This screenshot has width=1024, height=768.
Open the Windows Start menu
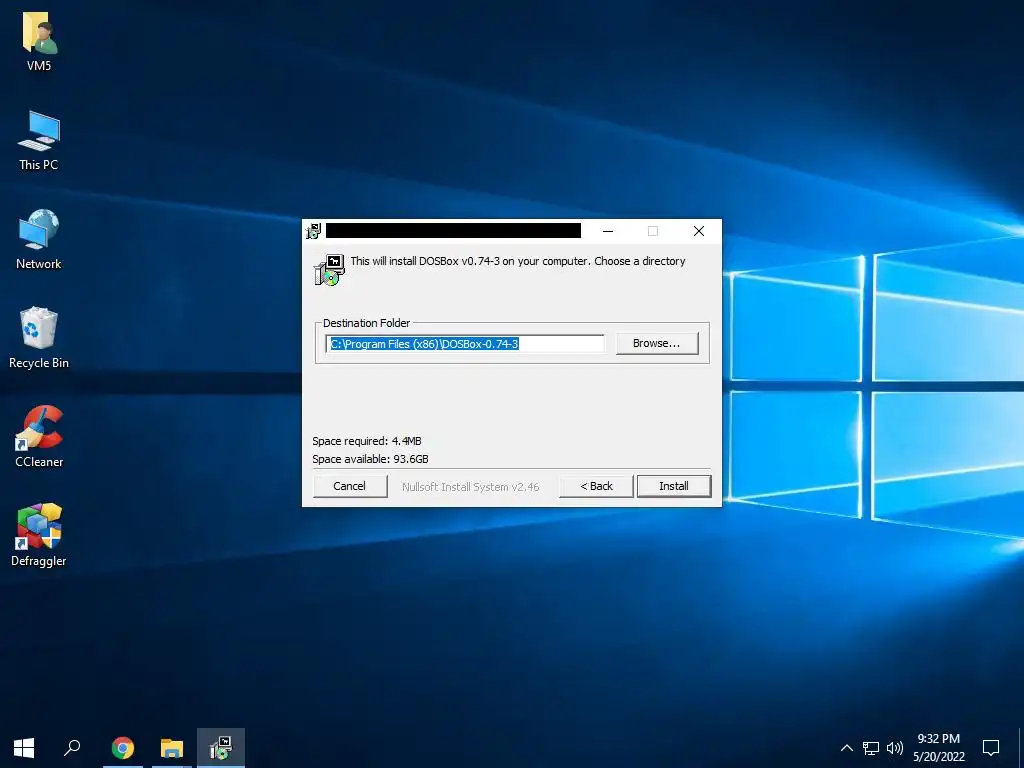(x=24, y=748)
